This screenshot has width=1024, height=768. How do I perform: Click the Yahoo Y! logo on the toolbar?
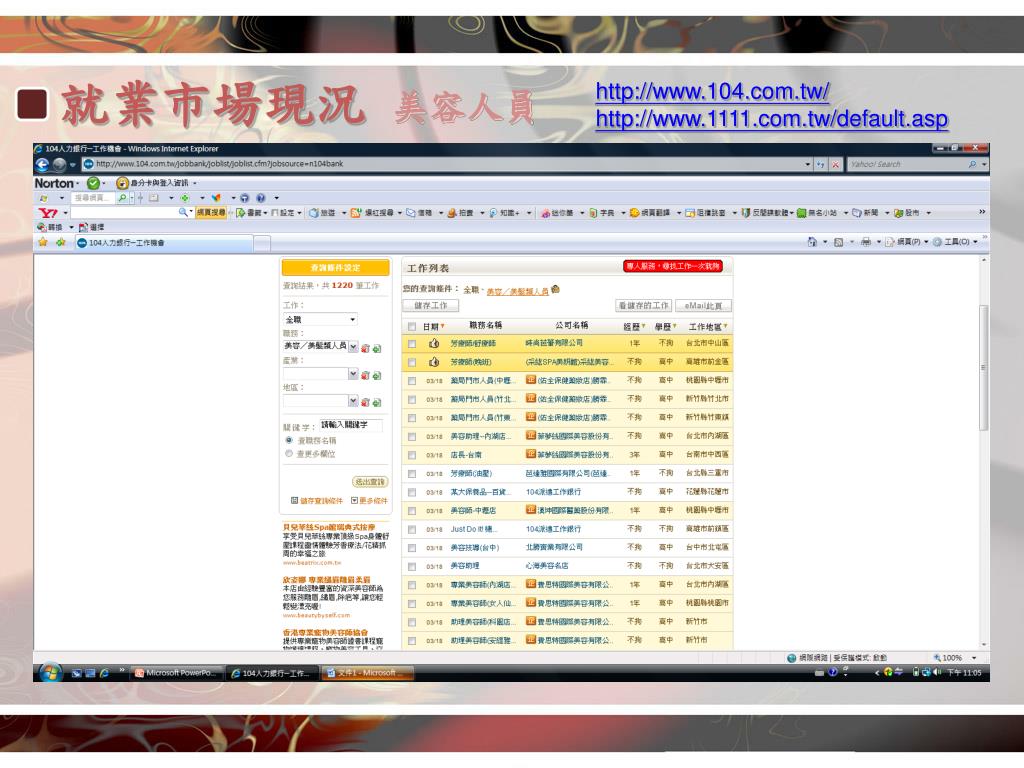[x=48, y=213]
